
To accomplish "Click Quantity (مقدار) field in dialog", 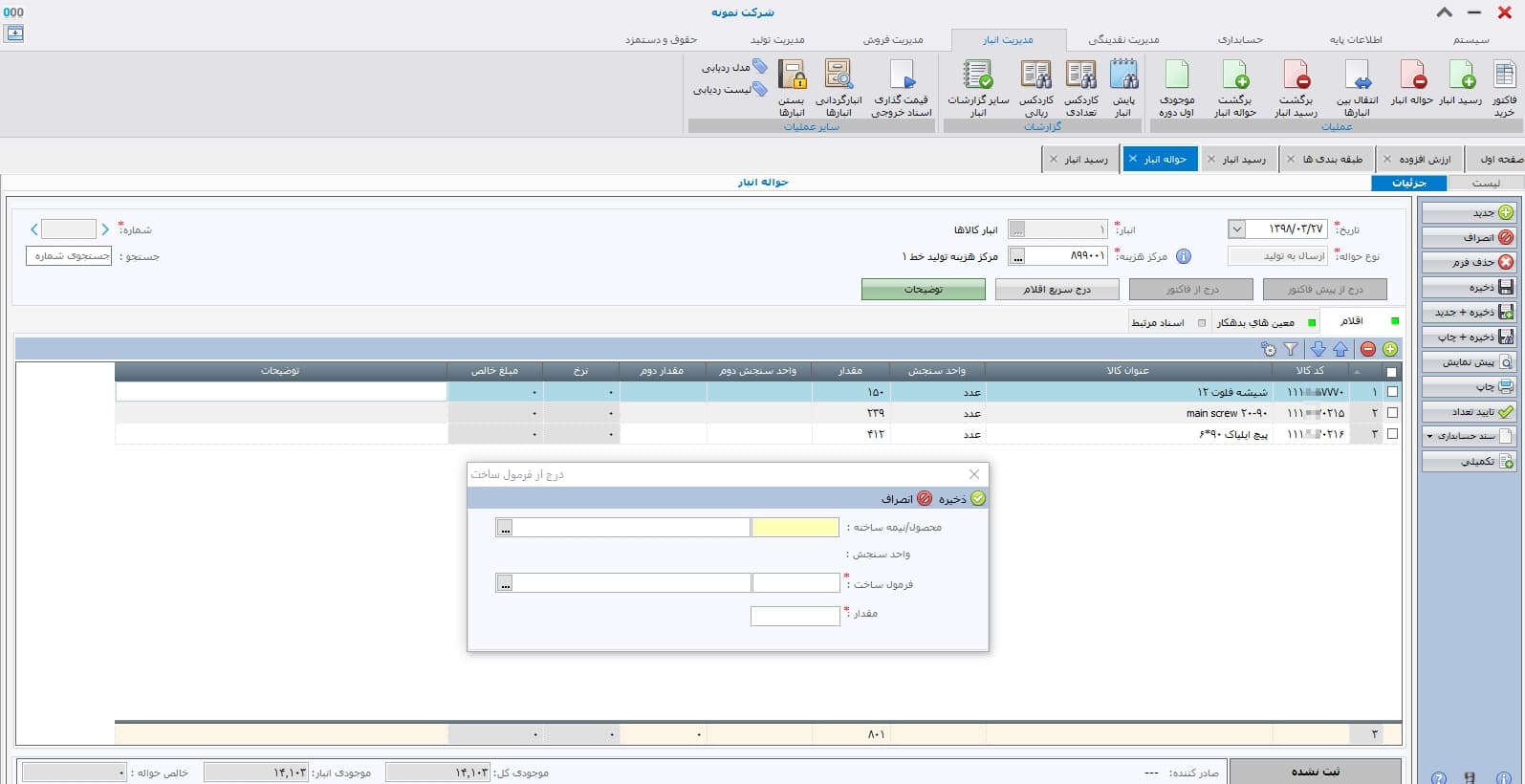I will [x=795, y=616].
